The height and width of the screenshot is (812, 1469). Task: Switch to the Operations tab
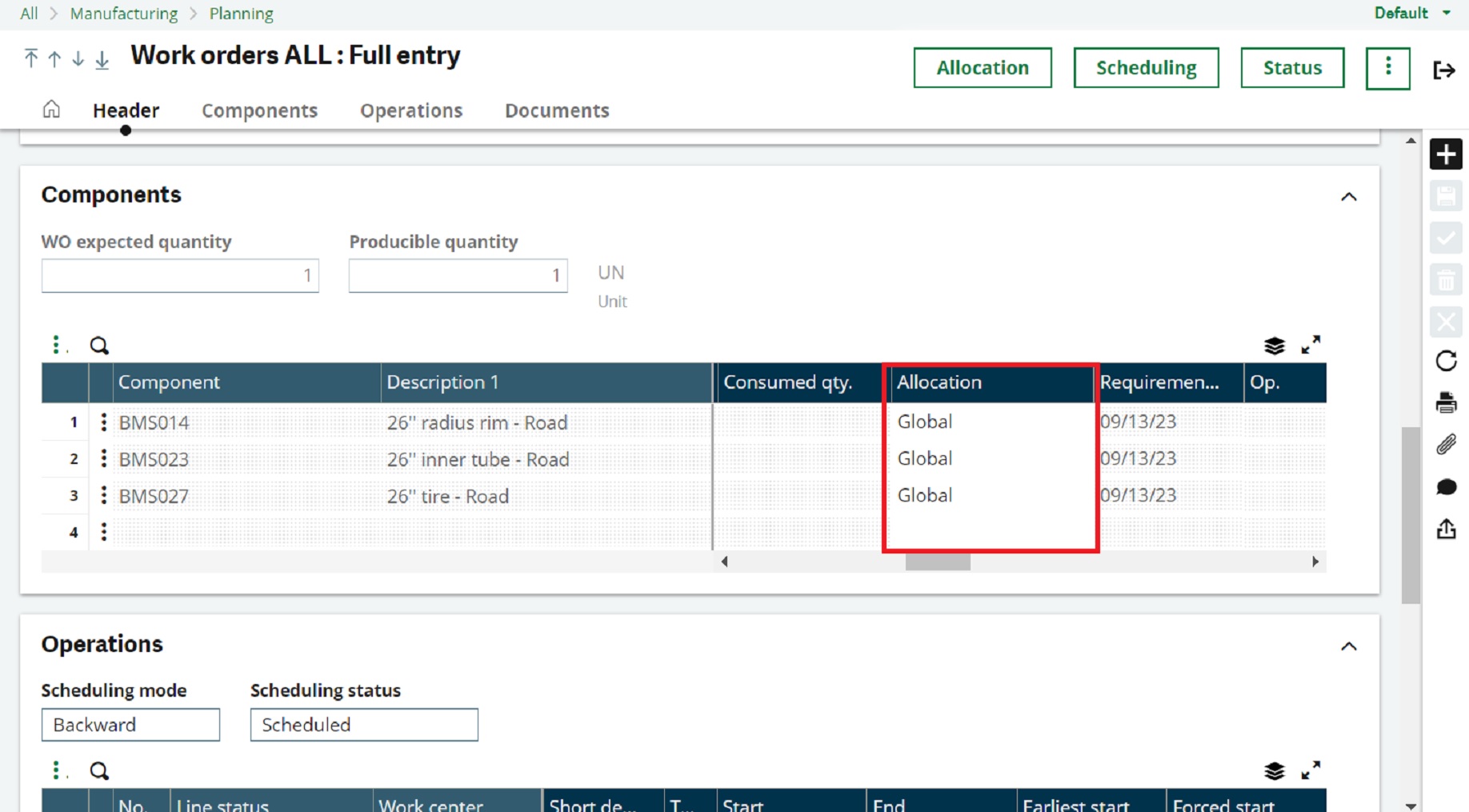(410, 110)
